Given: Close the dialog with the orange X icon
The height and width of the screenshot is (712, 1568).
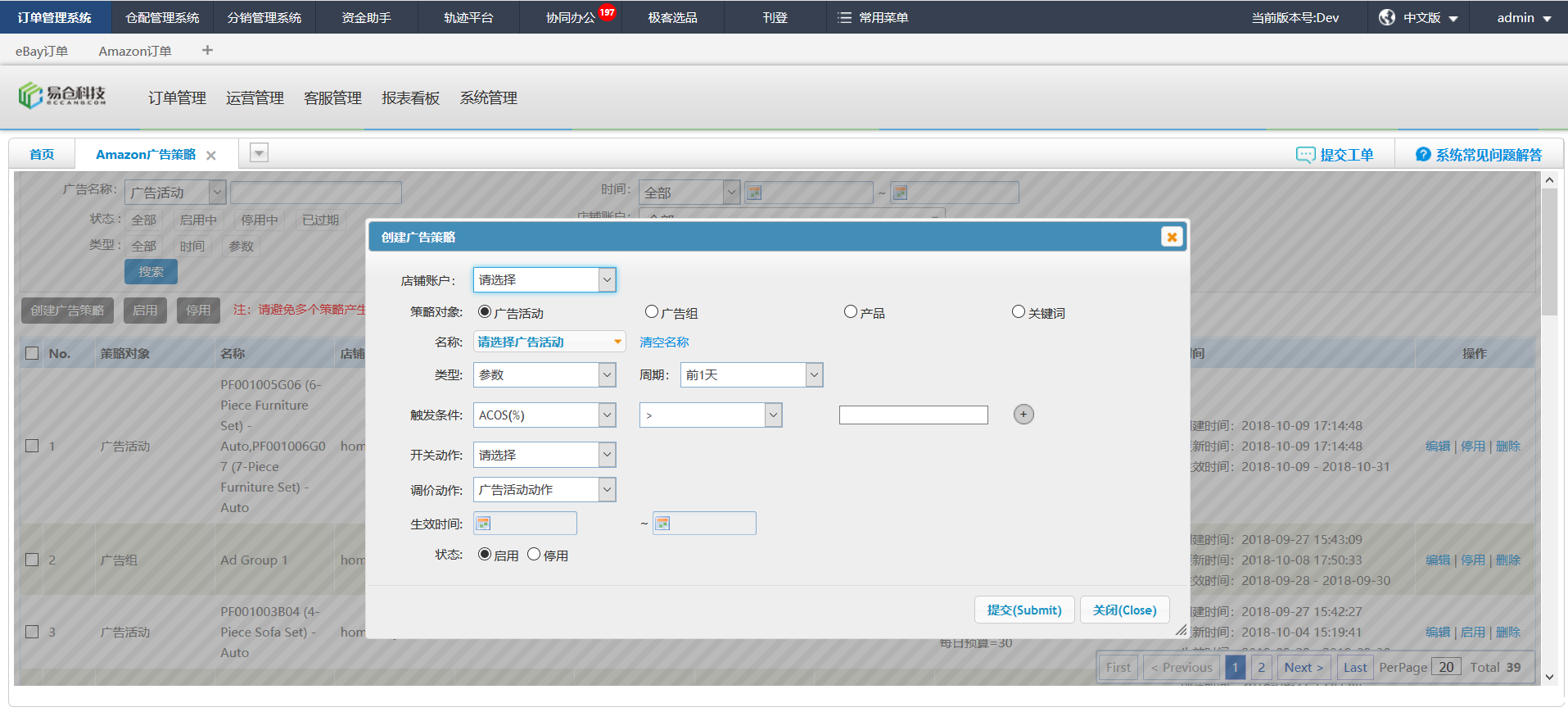Looking at the screenshot, I should 1172,237.
